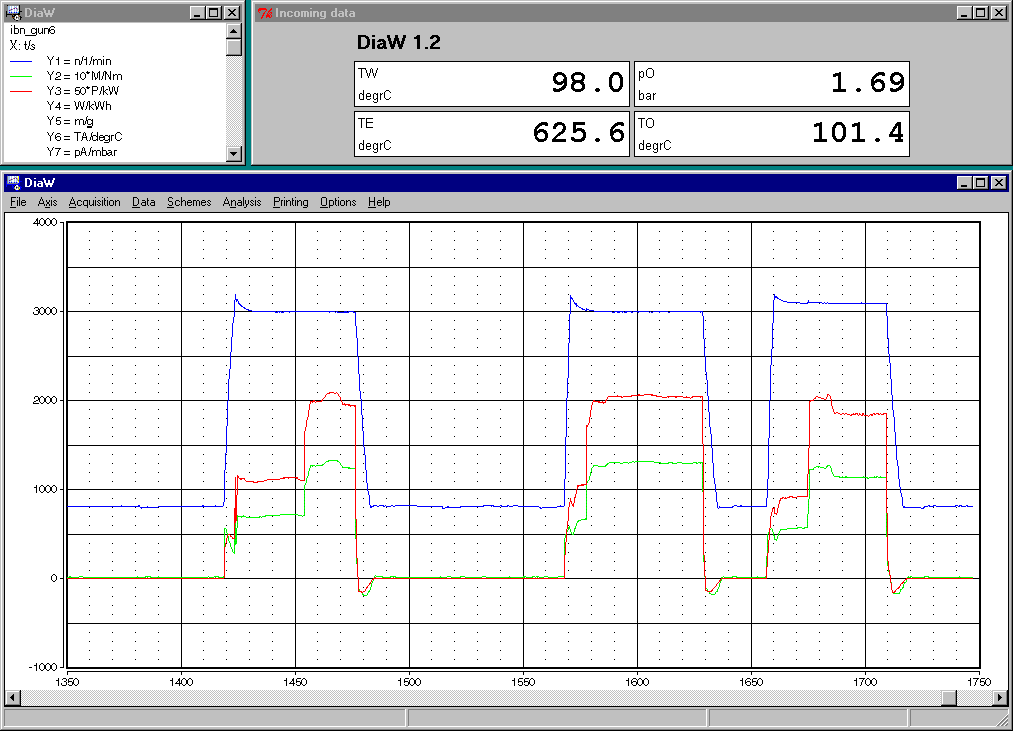This screenshot has height=731, width=1013.
Task: Expand the Schemes menu
Action: click(189, 202)
